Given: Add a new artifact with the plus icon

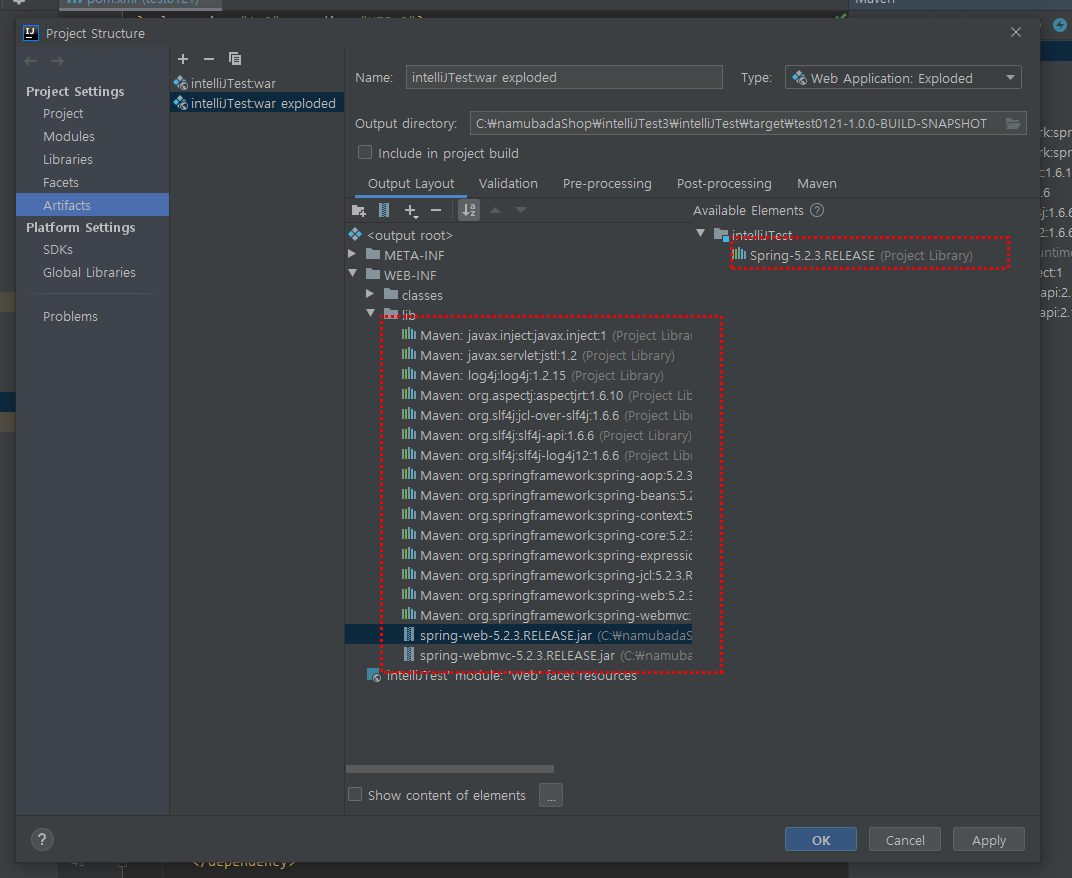Looking at the screenshot, I should click(x=183, y=59).
